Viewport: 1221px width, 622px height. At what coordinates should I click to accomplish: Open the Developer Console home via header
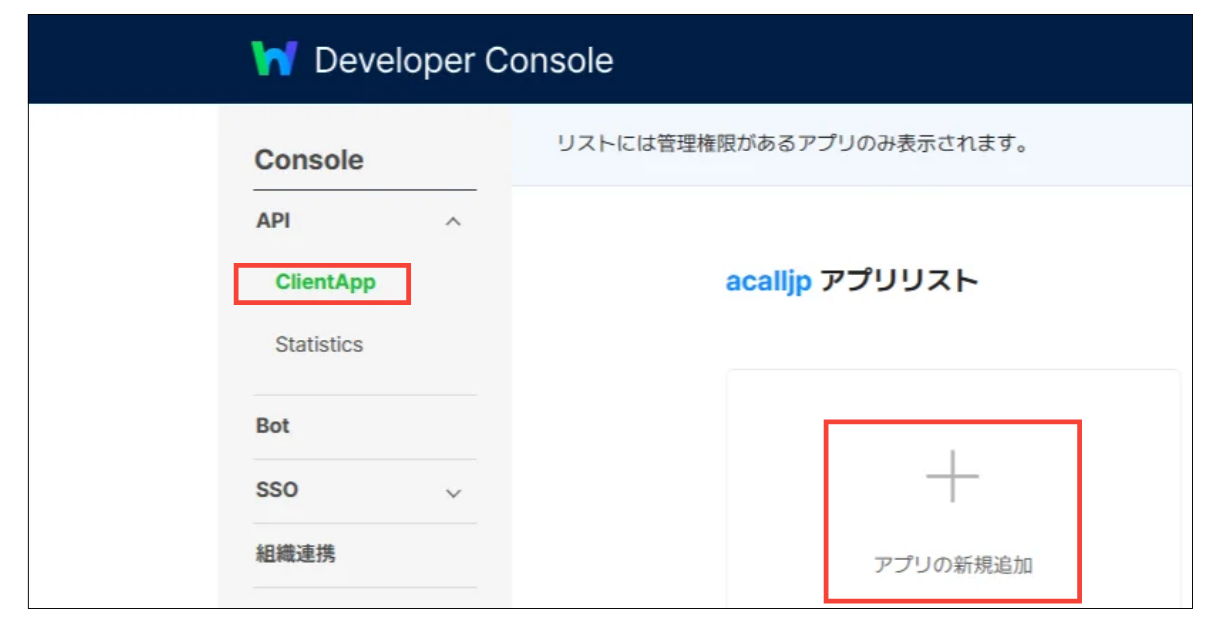463,60
